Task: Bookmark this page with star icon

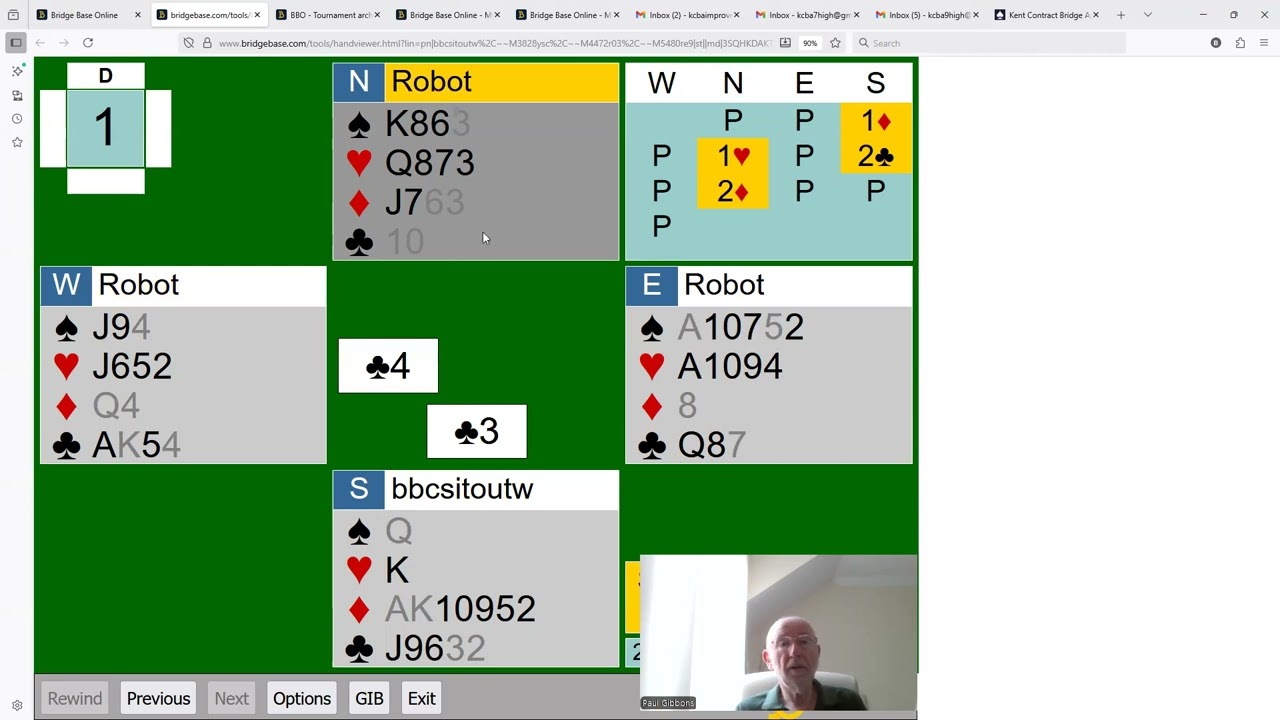Action: point(835,43)
